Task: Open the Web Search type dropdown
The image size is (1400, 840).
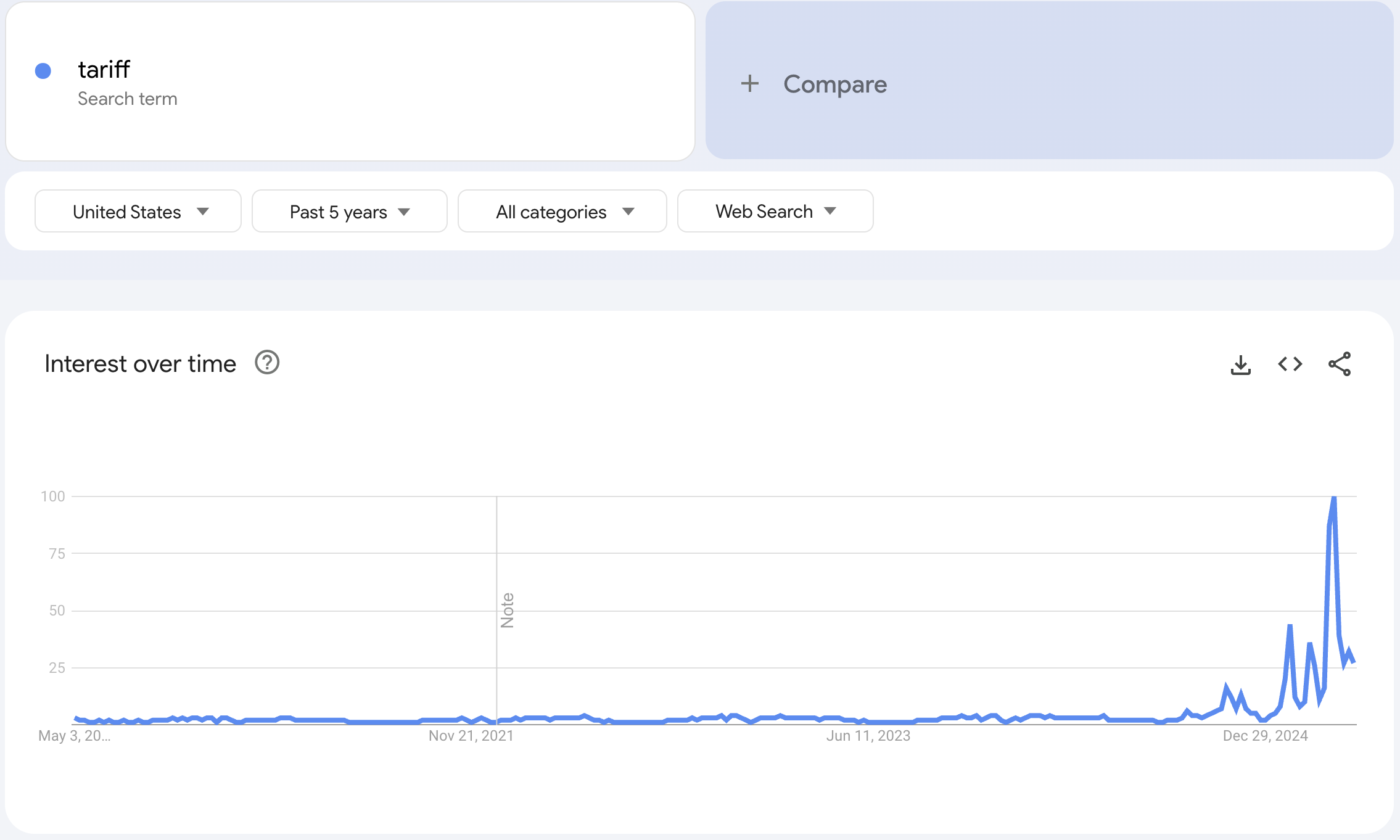Action: click(775, 212)
